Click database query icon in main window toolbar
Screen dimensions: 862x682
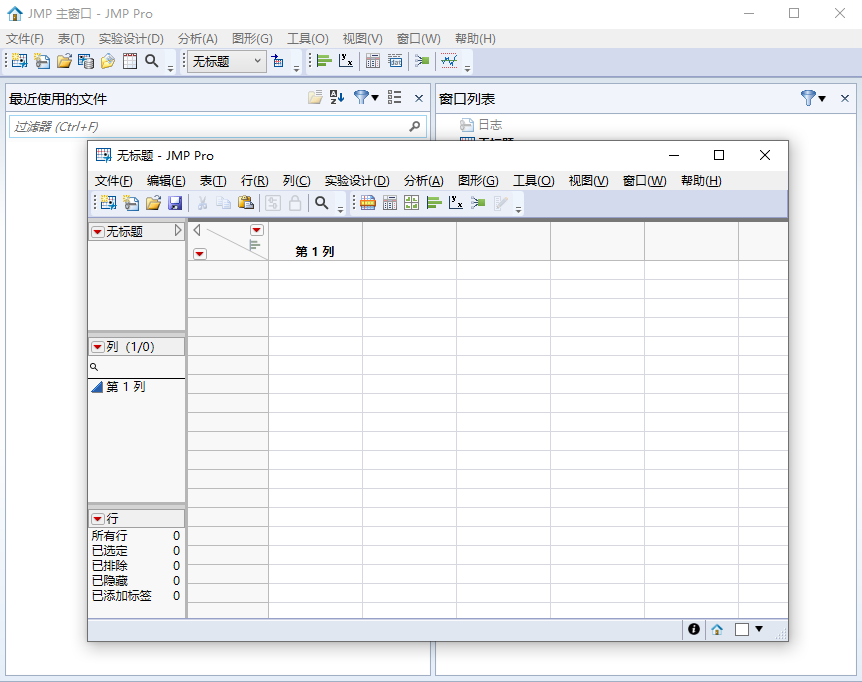86,61
